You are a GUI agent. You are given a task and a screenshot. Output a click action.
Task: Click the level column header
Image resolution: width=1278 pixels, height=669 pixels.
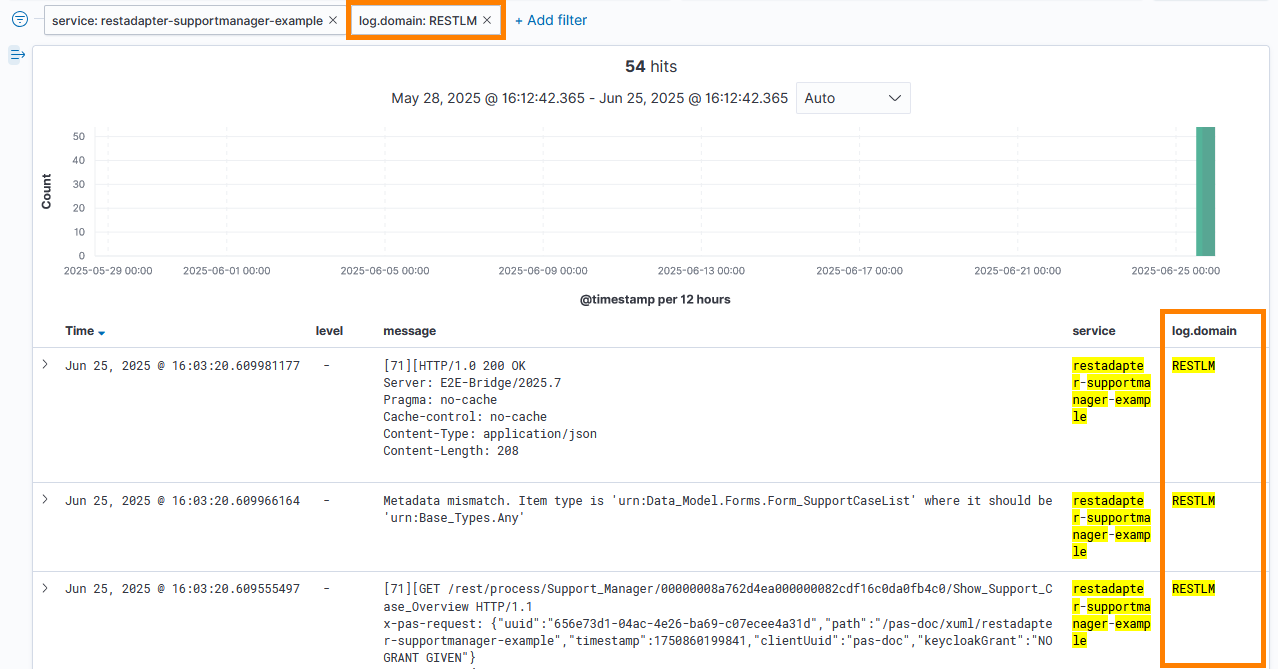[x=329, y=331]
